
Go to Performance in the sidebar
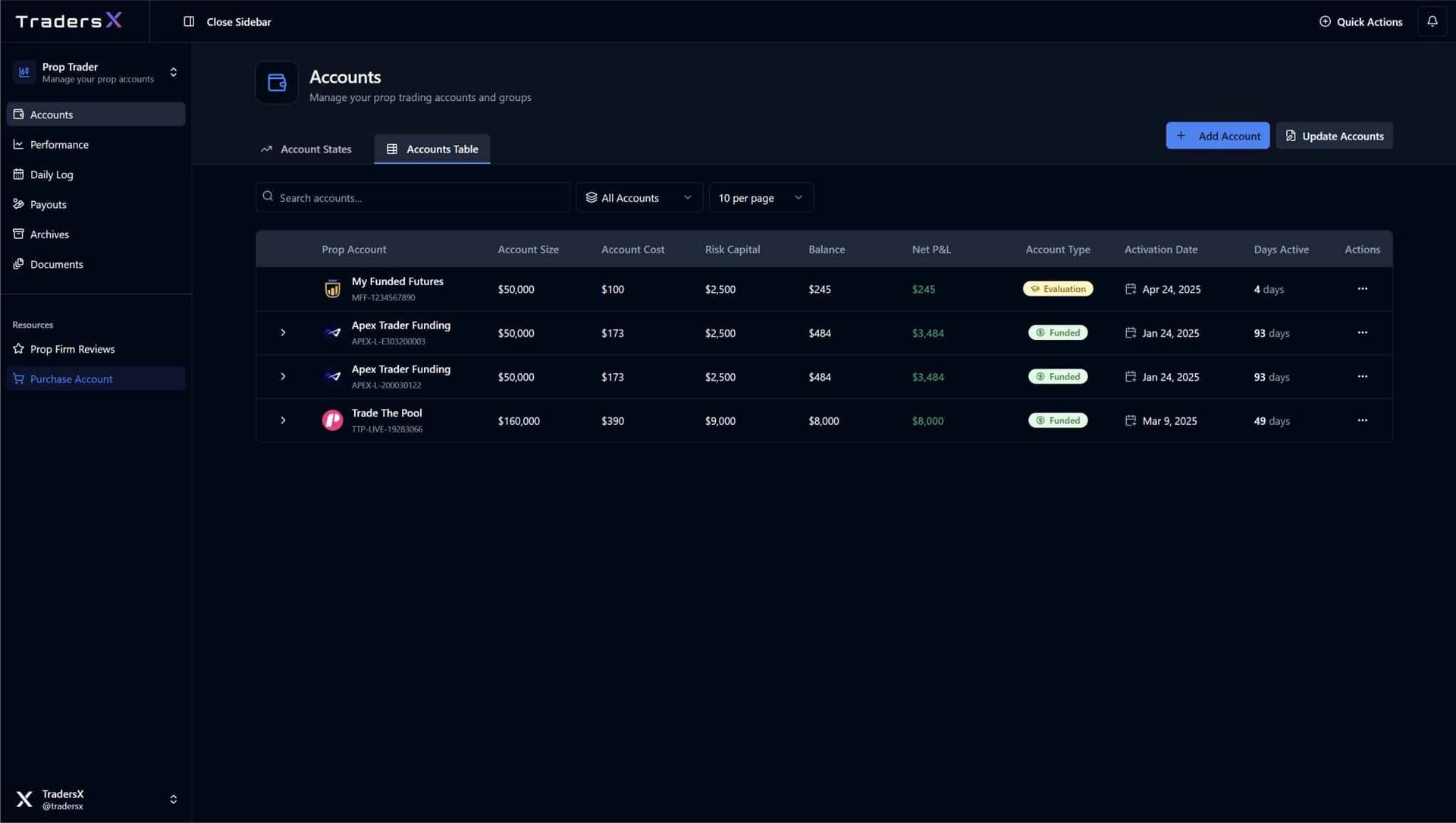point(96,144)
